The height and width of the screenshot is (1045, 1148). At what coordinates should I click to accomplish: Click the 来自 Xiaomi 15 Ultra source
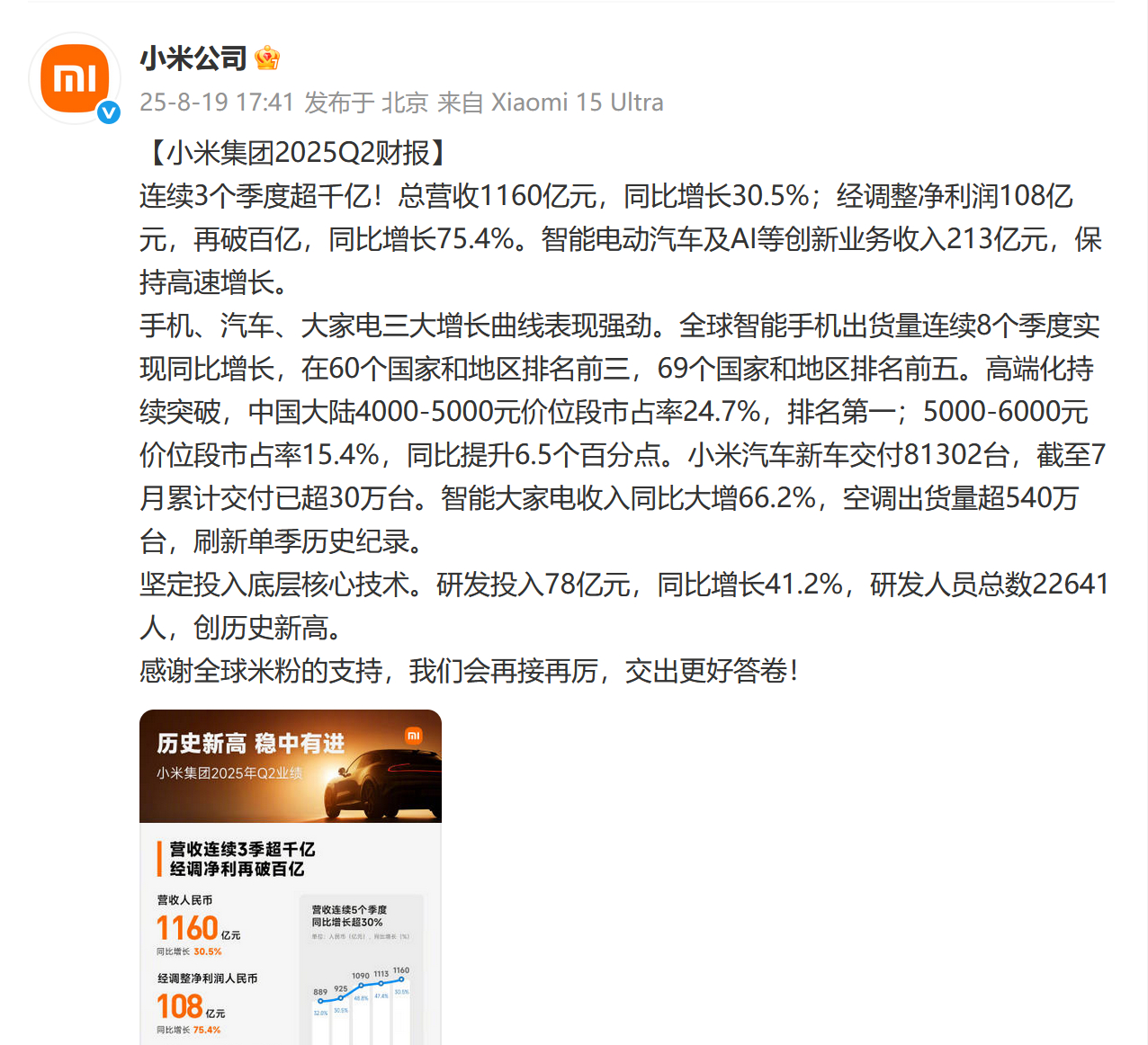551,103
